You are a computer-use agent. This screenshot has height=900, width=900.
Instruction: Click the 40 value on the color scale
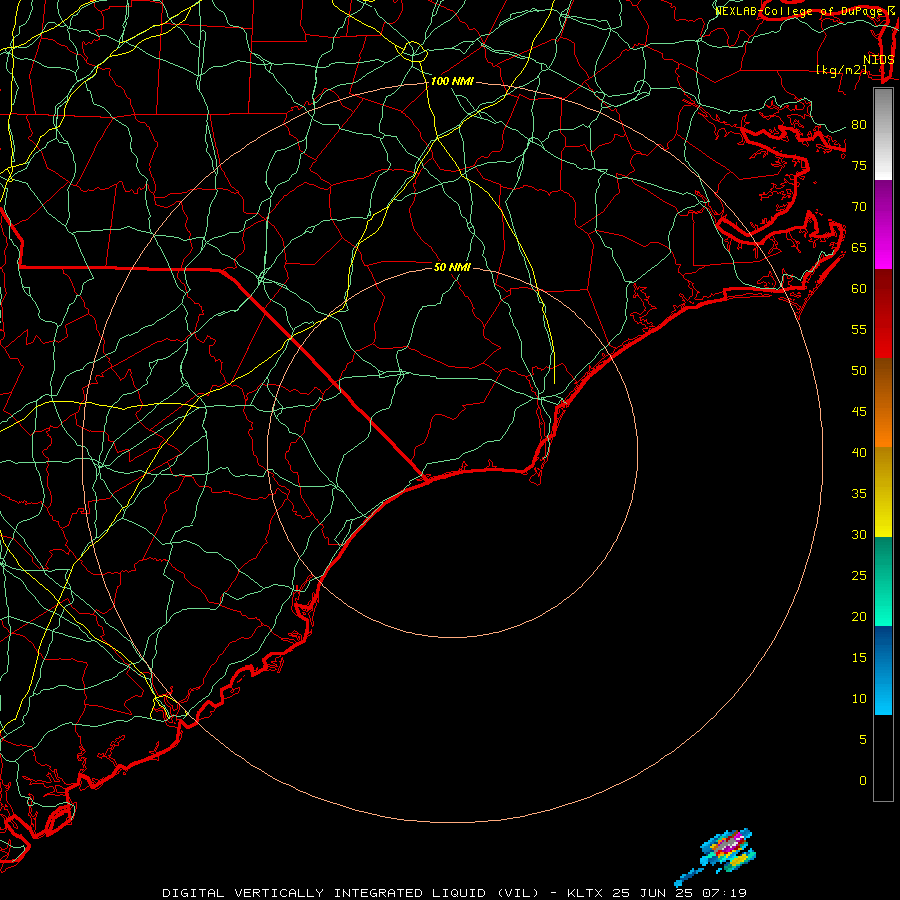(x=859, y=452)
